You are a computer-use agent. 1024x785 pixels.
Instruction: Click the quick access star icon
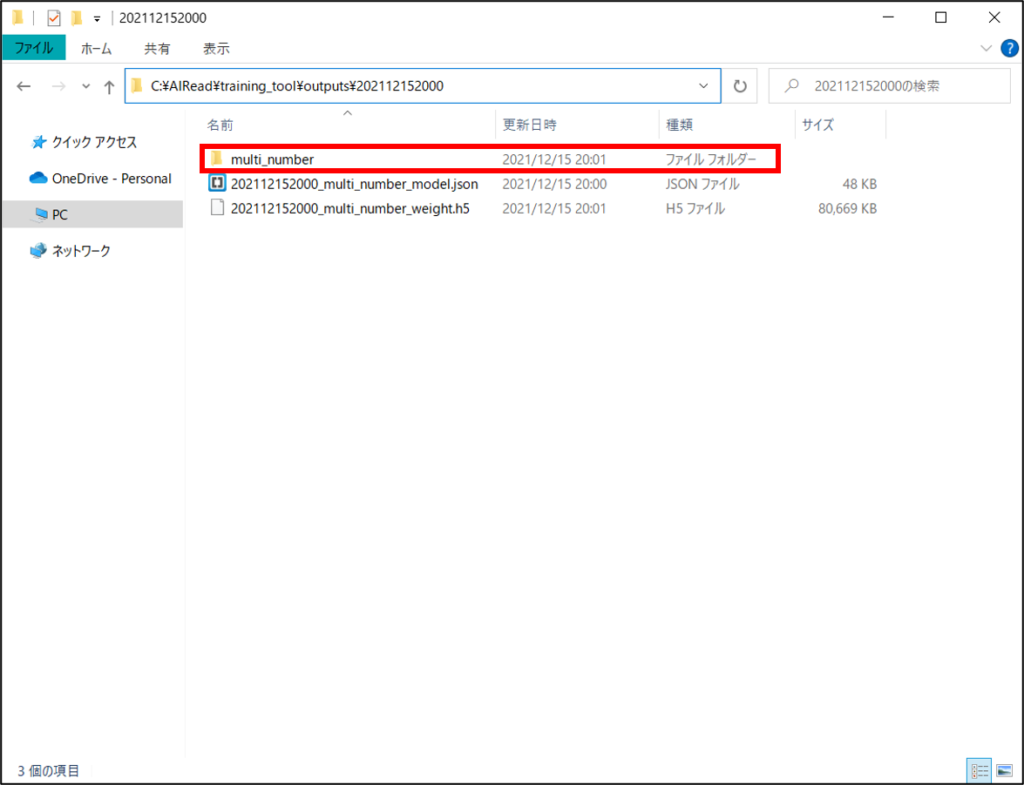tap(39, 142)
